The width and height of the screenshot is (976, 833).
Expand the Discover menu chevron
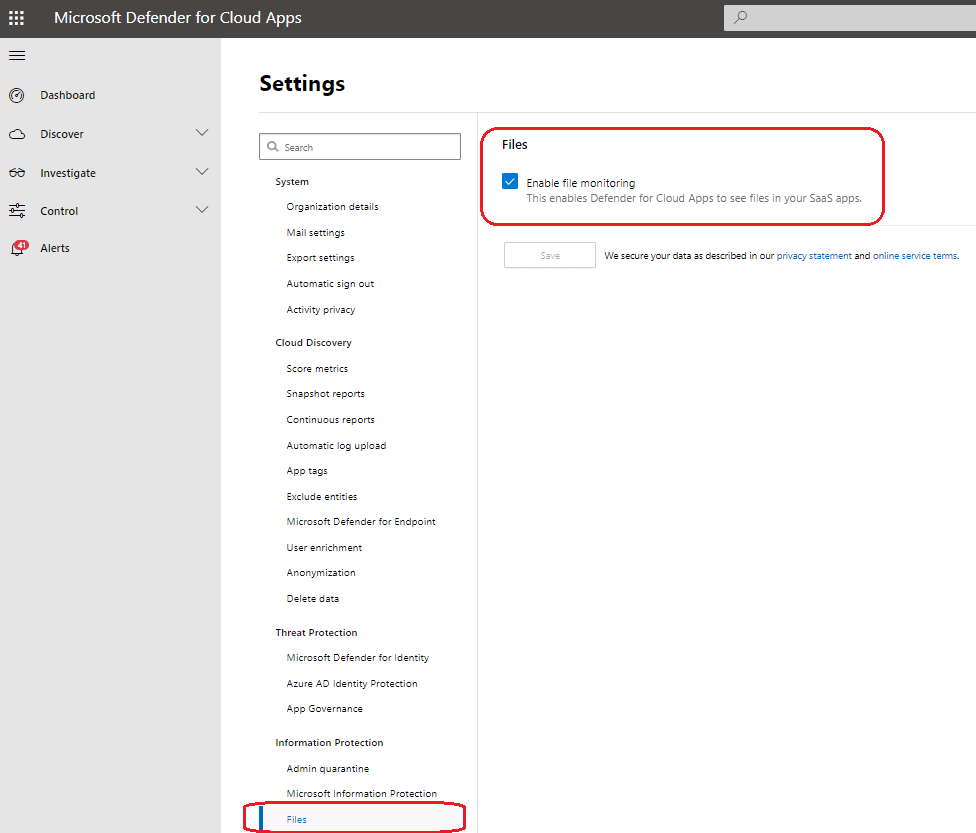point(202,133)
